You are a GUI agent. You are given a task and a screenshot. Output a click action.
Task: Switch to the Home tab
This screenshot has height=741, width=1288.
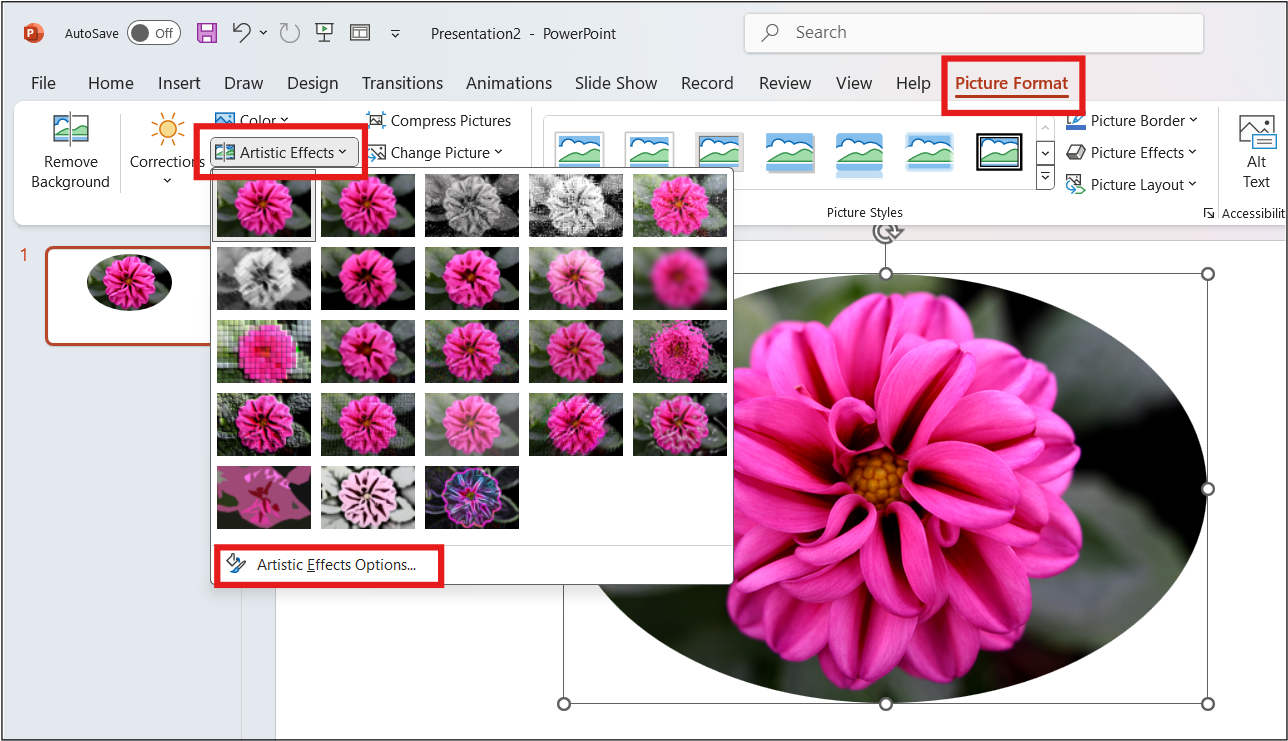click(111, 83)
